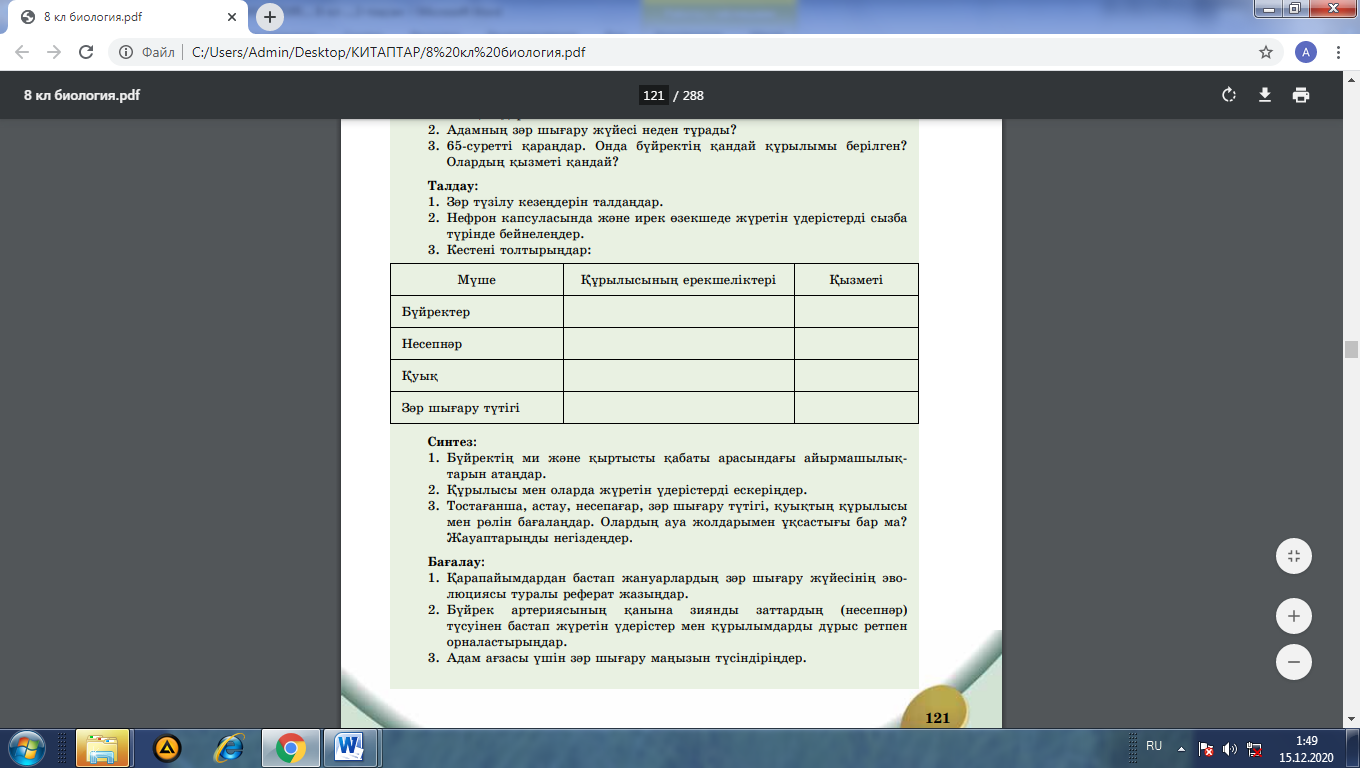This screenshot has width=1360, height=768.
Task: Click the heading Талдау:
Action: coord(453,186)
